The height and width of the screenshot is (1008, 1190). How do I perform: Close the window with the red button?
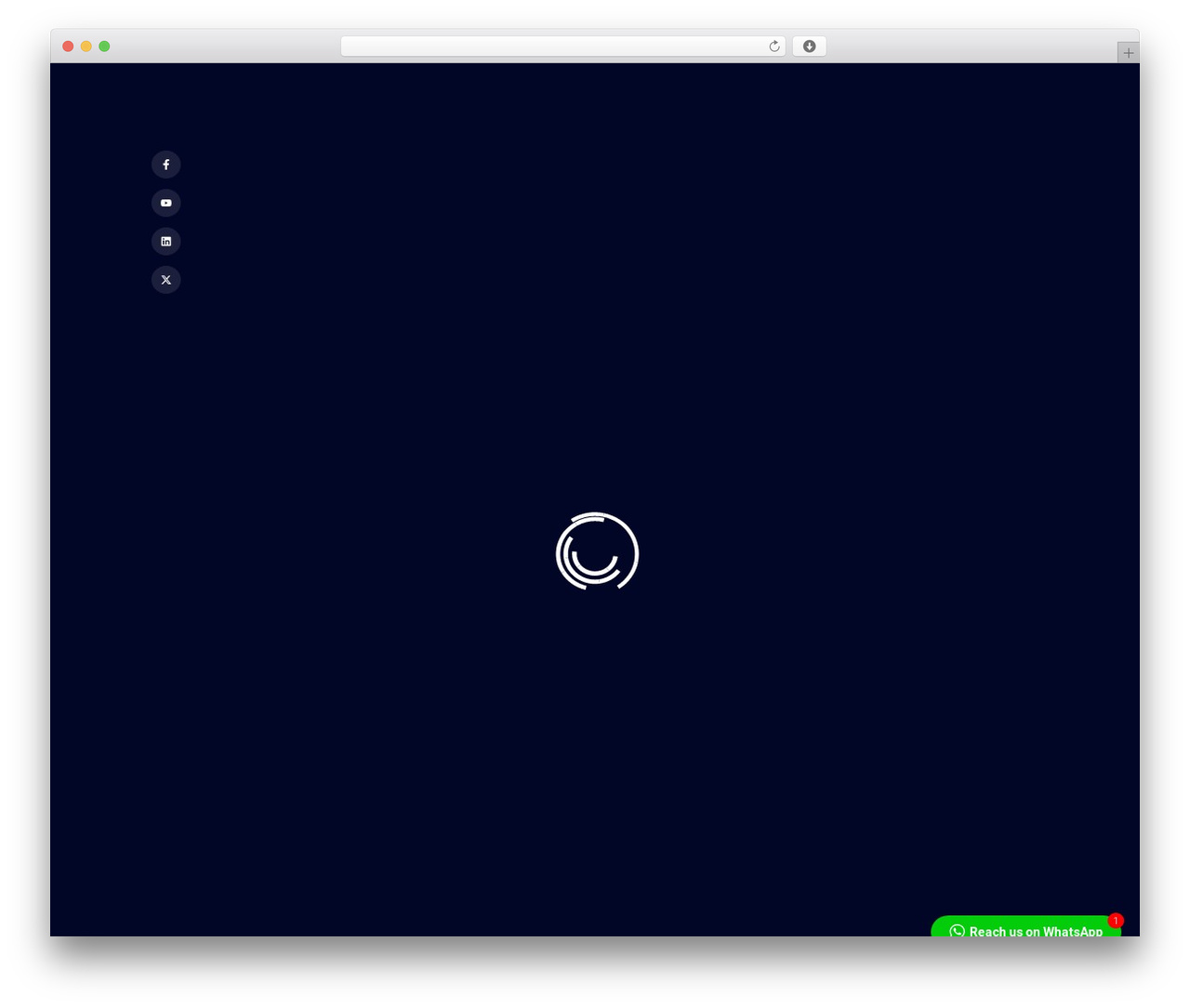pyautogui.click(x=68, y=46)
